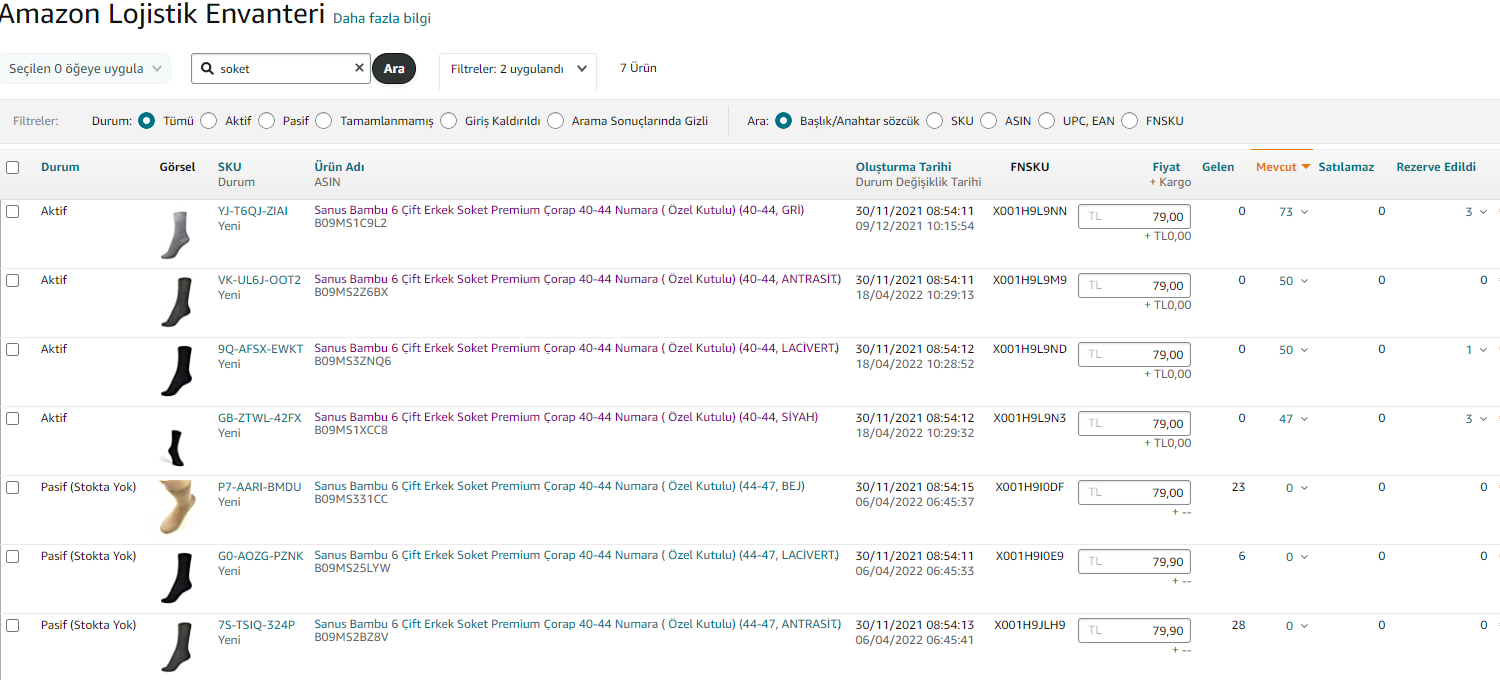The height and width of the screenshot is (680, 1500).
Task: Click the Ara search button
Action: (x=394, y=69)
